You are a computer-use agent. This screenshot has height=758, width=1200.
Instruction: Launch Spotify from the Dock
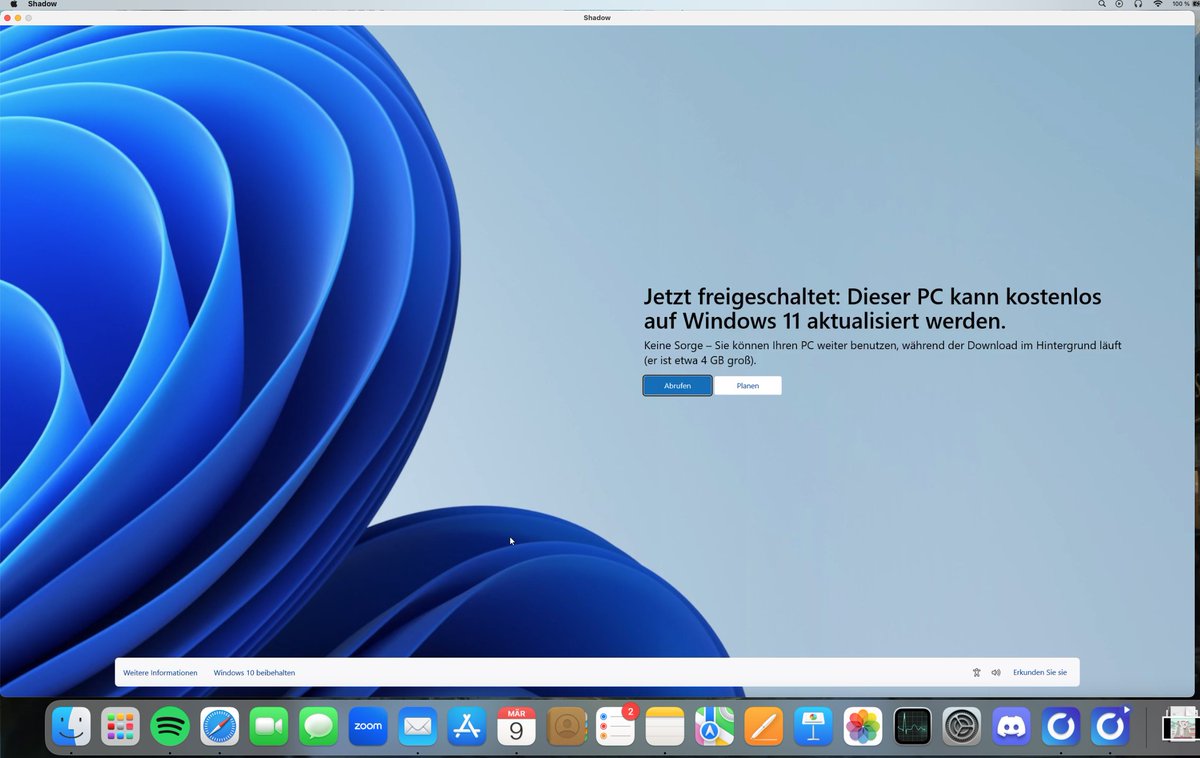[170, 726]
